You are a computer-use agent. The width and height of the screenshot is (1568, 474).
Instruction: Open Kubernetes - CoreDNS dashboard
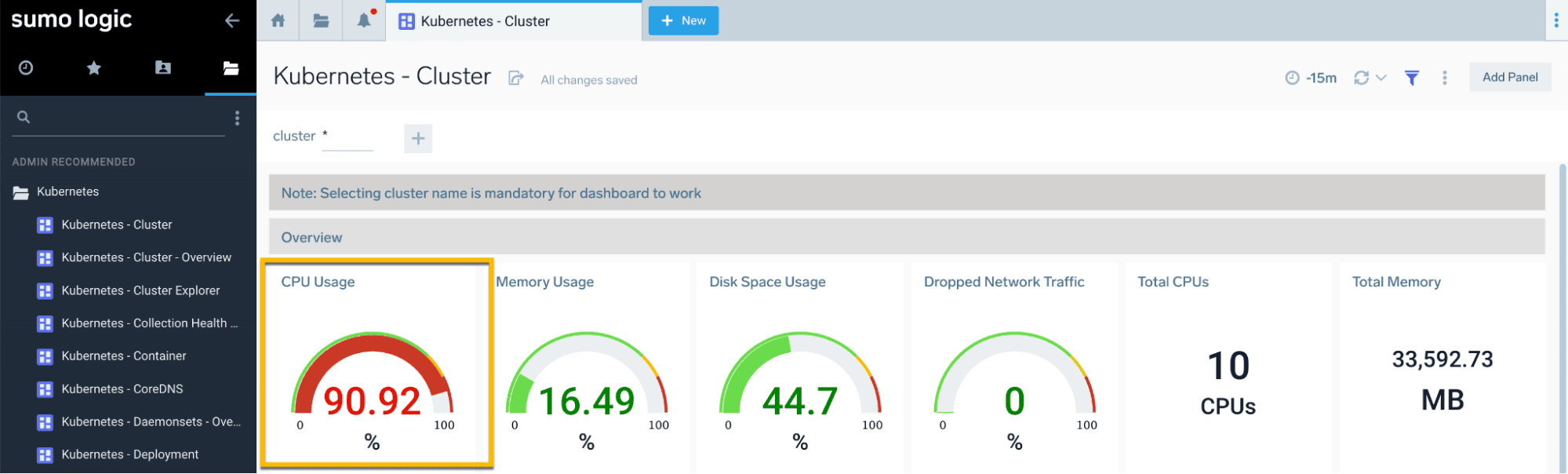122,390
